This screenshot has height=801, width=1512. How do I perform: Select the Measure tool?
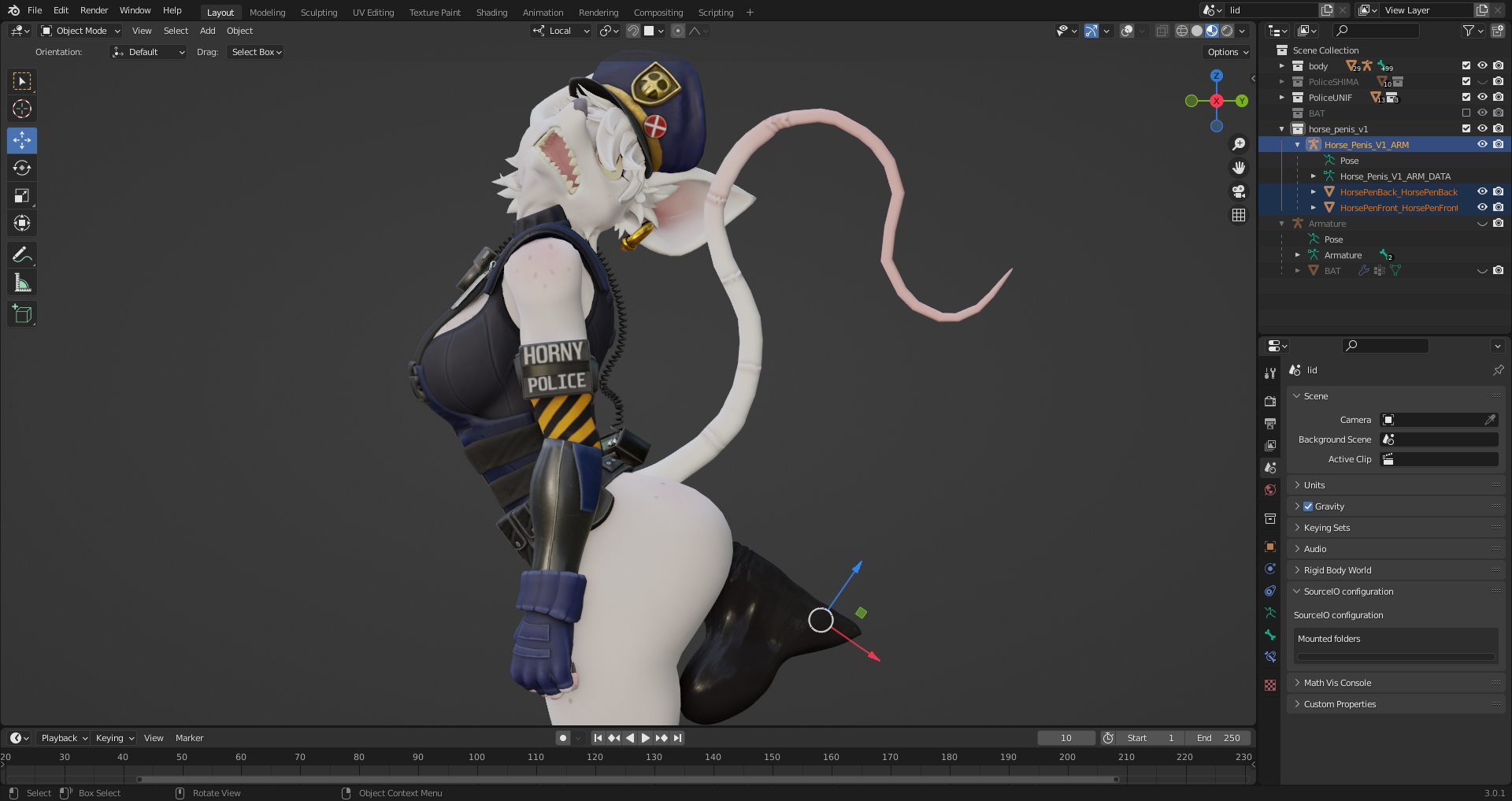coord(22,282)
